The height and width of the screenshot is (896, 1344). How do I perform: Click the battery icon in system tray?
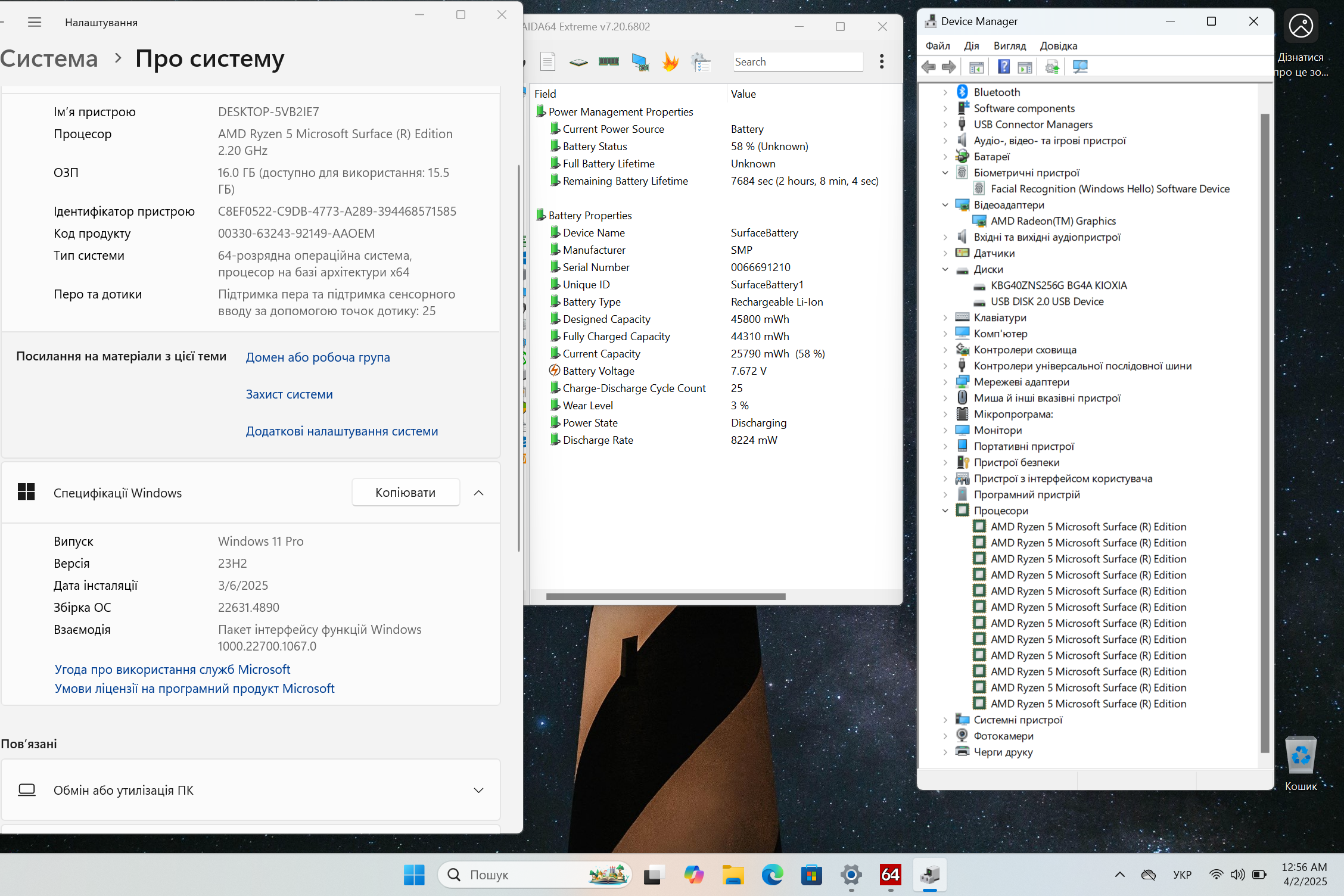pyautogui.click(x=1259, y=875)
